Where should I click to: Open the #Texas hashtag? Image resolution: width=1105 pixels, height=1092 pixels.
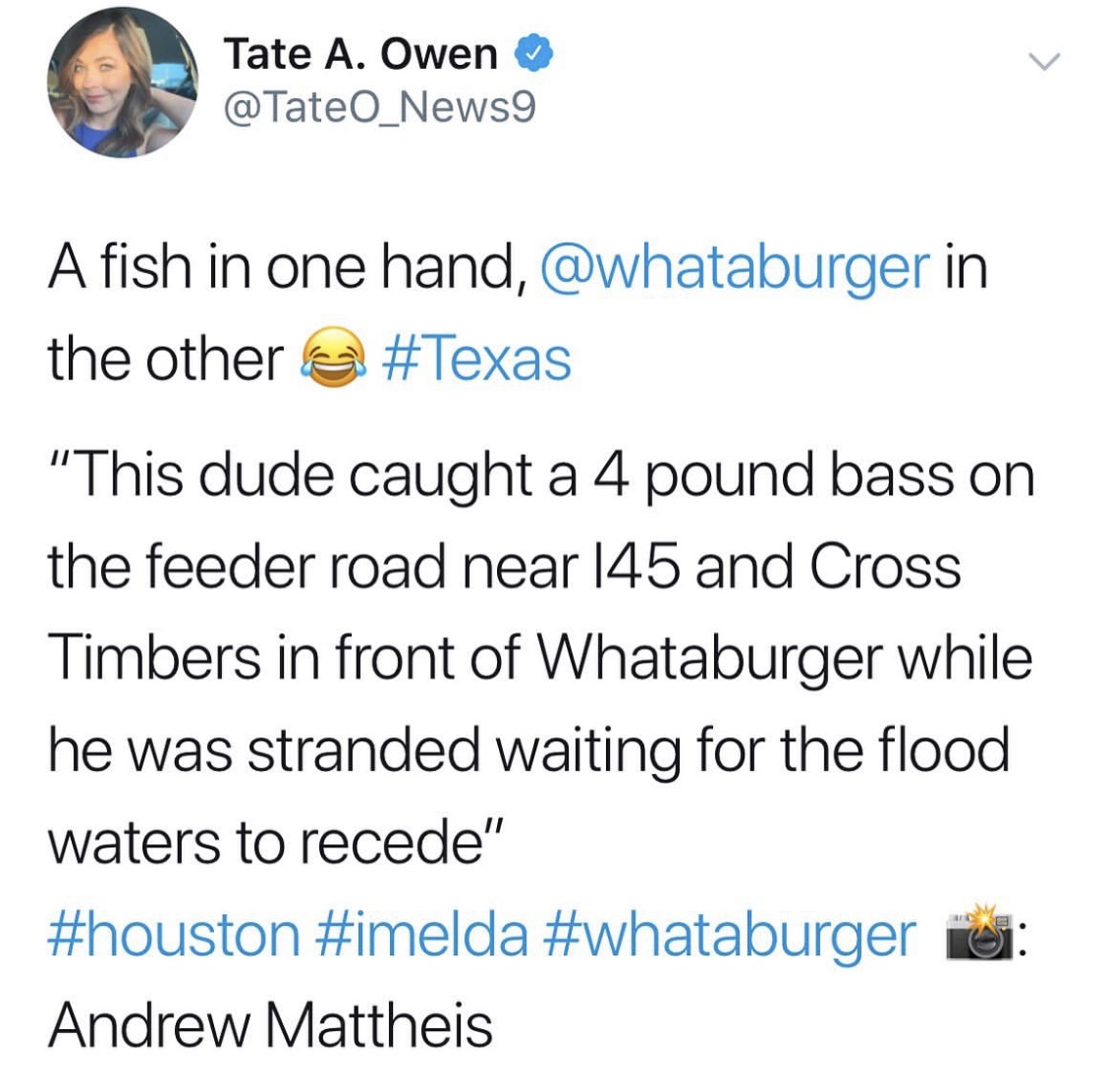476,359
